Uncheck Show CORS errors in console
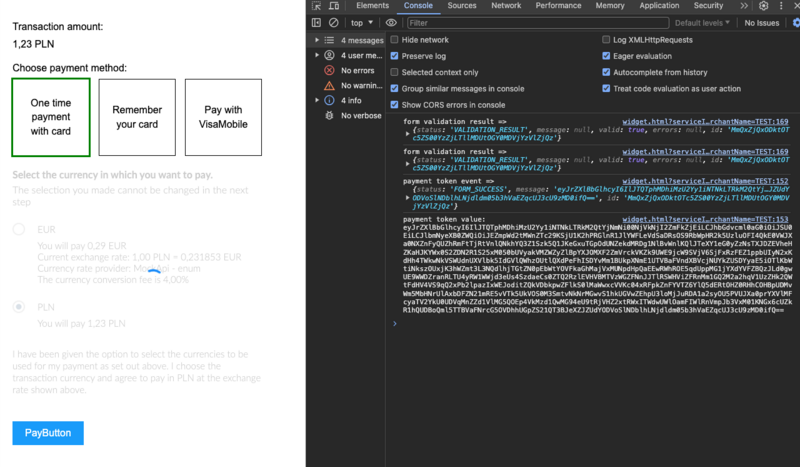This screenshot has height=467, width=800. pos(394,105)
